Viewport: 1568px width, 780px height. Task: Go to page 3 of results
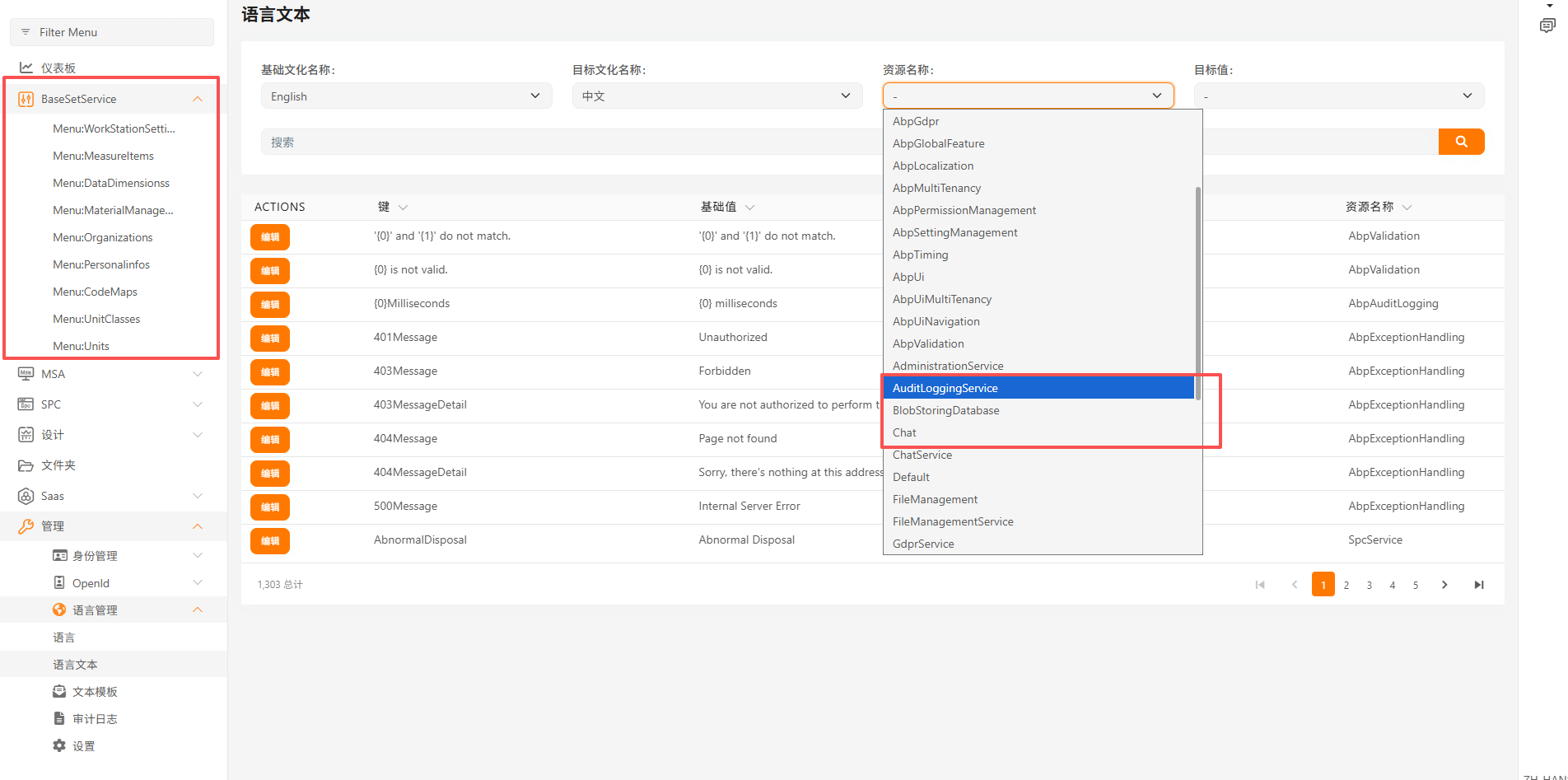1370,585
